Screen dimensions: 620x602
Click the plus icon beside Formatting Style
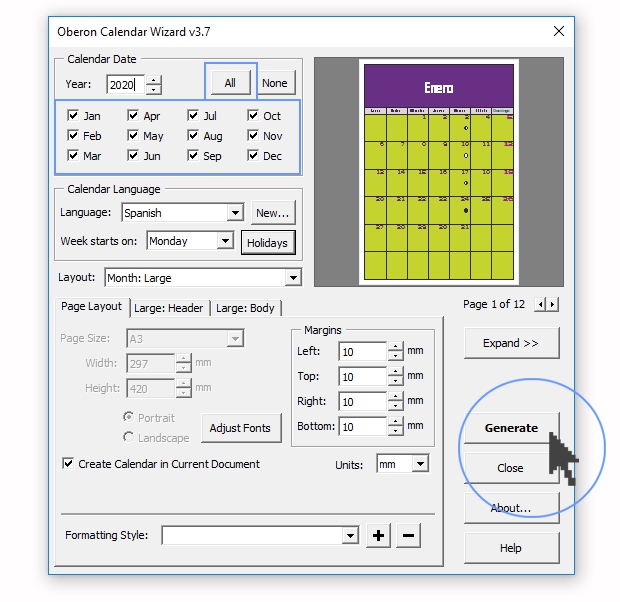point(378,536)
